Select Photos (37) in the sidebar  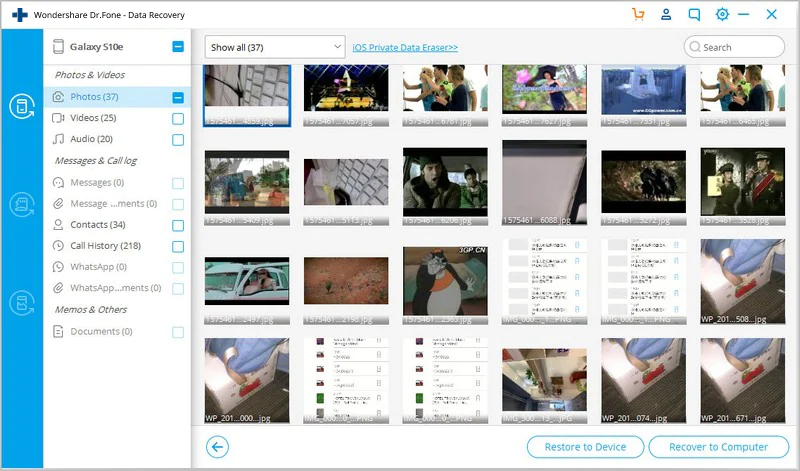click(95, 97)
